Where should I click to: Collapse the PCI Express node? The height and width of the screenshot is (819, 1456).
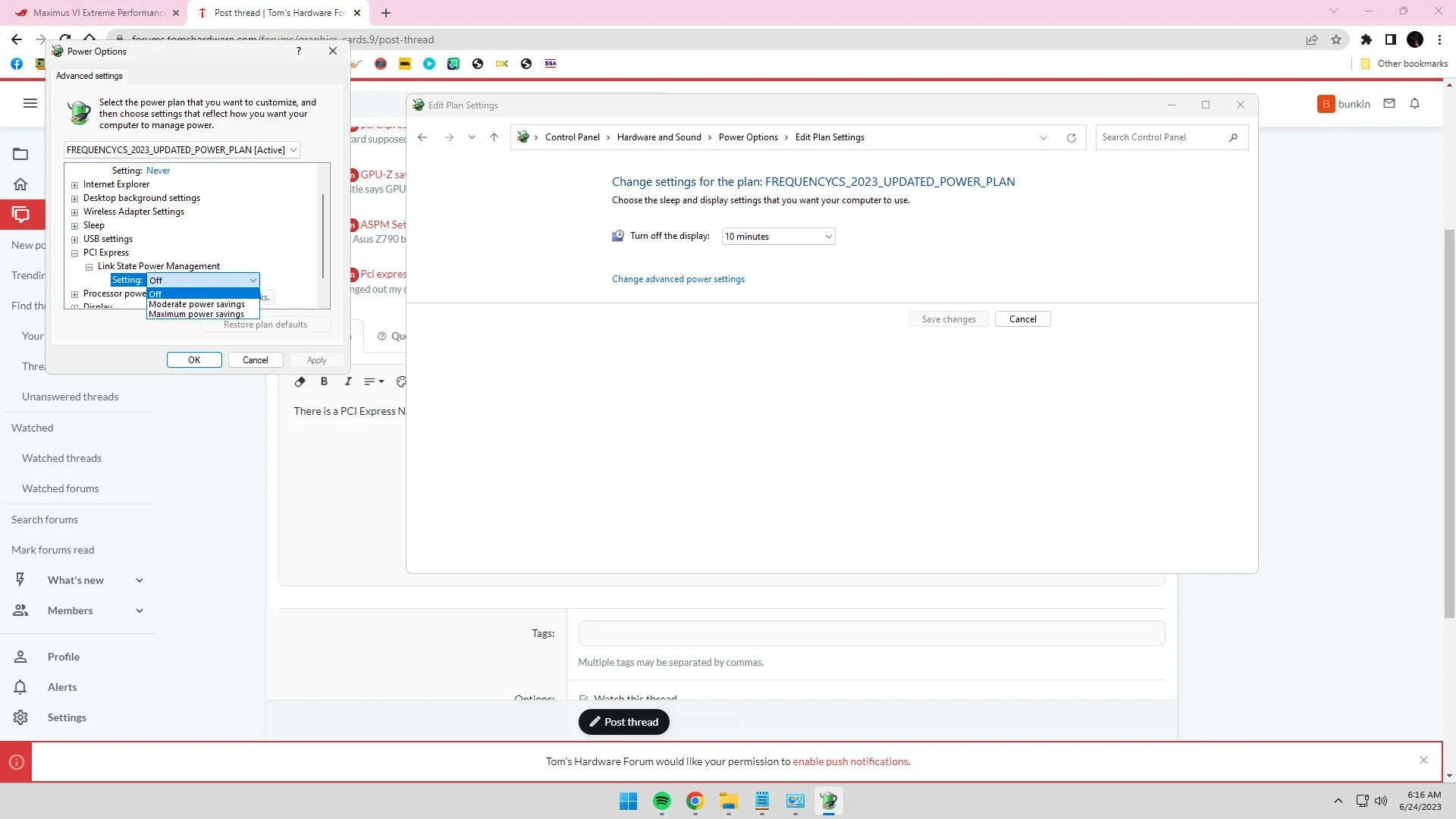pyautogui.click(x=74, y=253)
